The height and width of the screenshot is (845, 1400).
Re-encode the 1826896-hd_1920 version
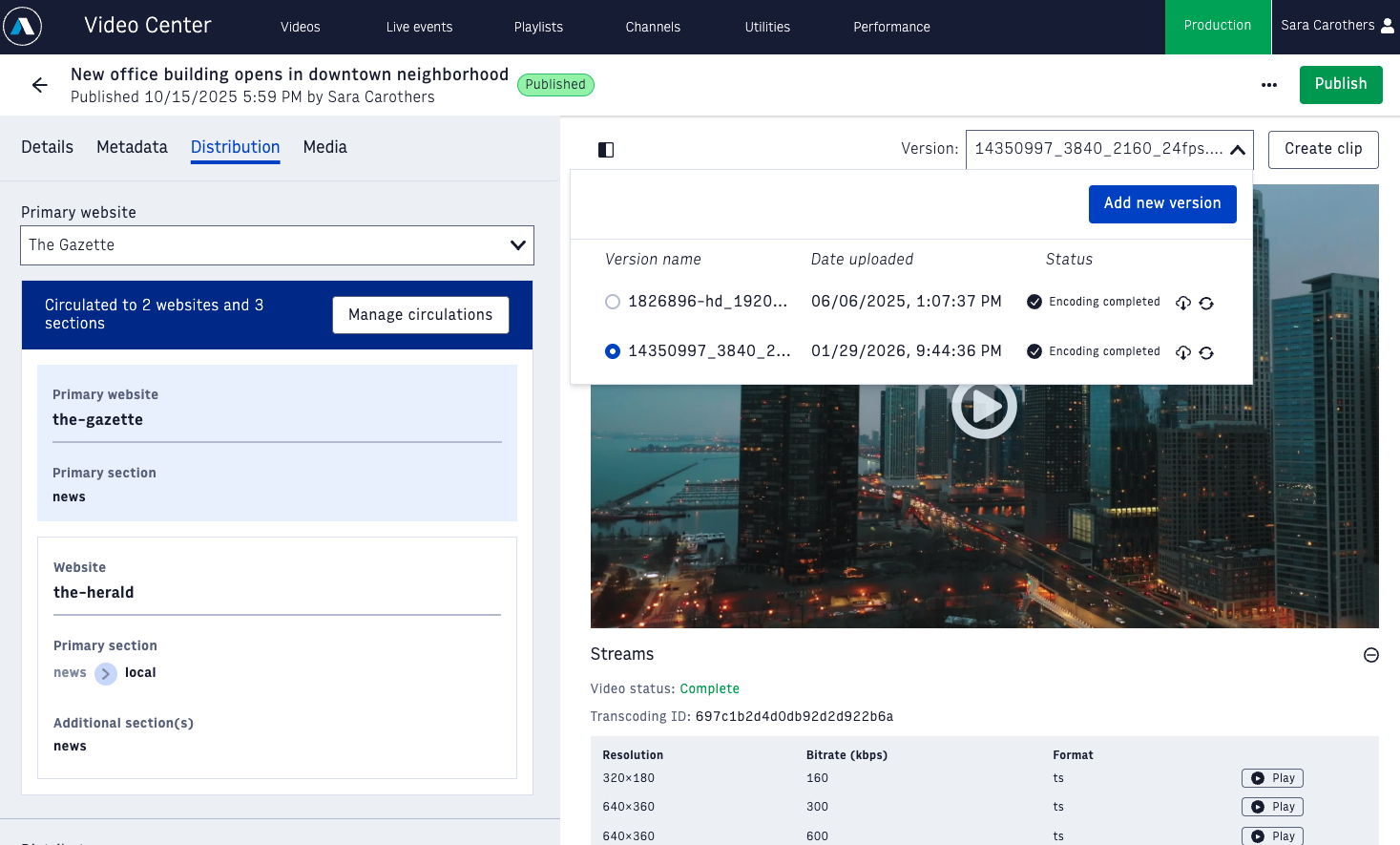(x=1206, y=303)
